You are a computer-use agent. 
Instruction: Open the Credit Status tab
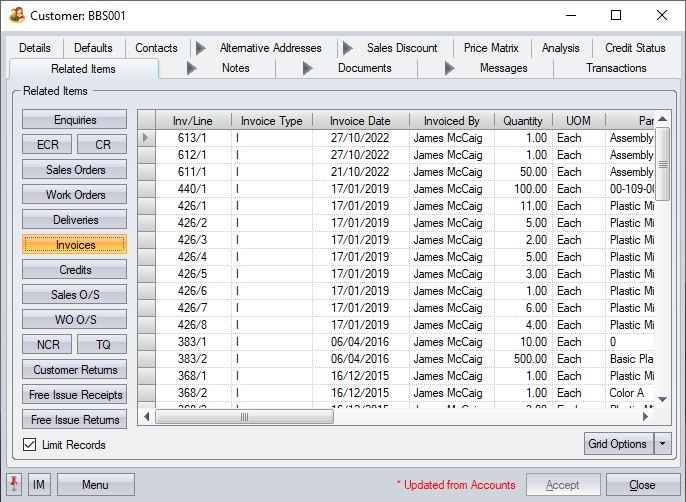tap(635, 48)
